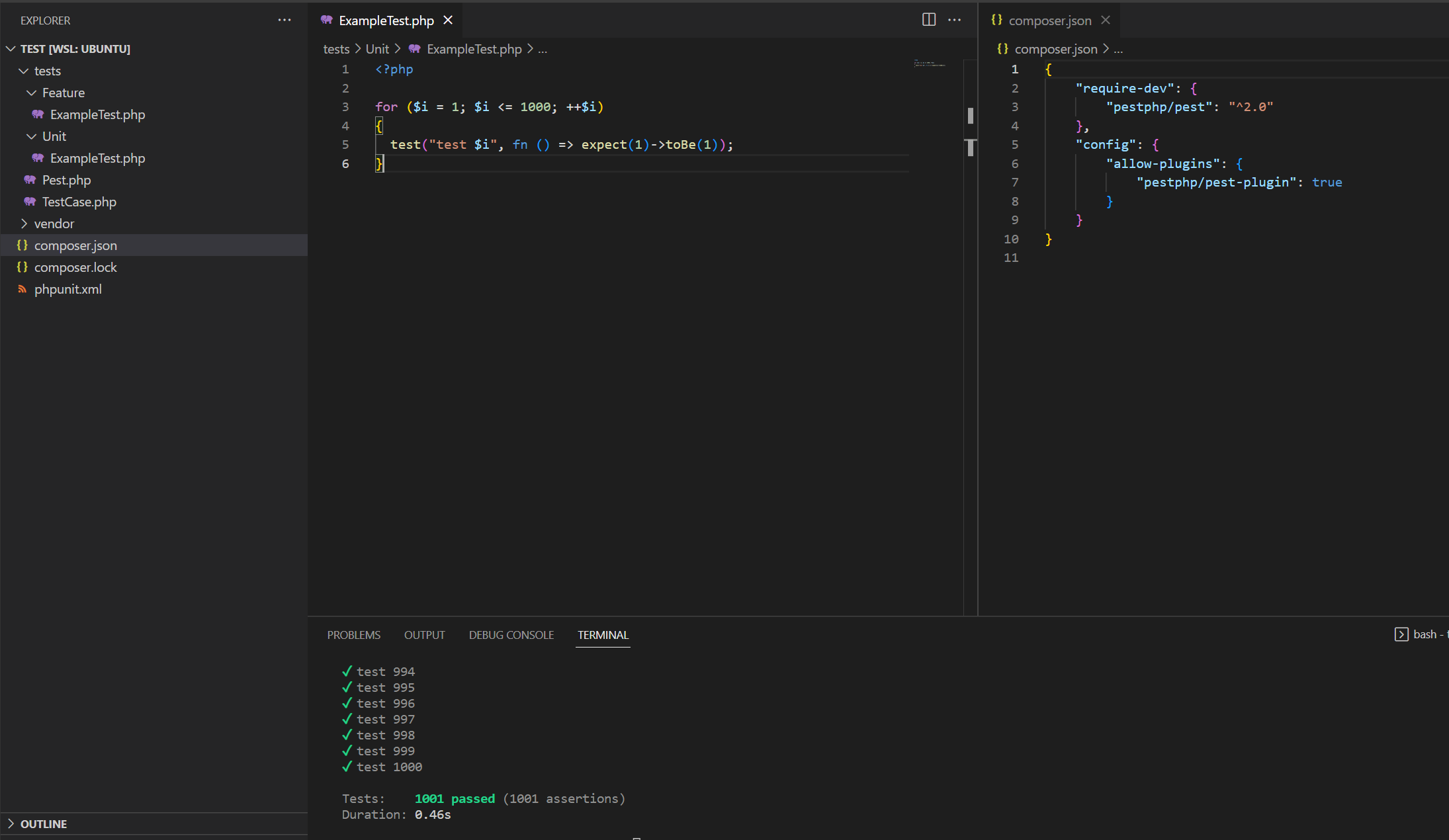Viewport: 1449px width, 840px height.
Task: Close the composer.json editor tab
Action: click(1106, 20)
